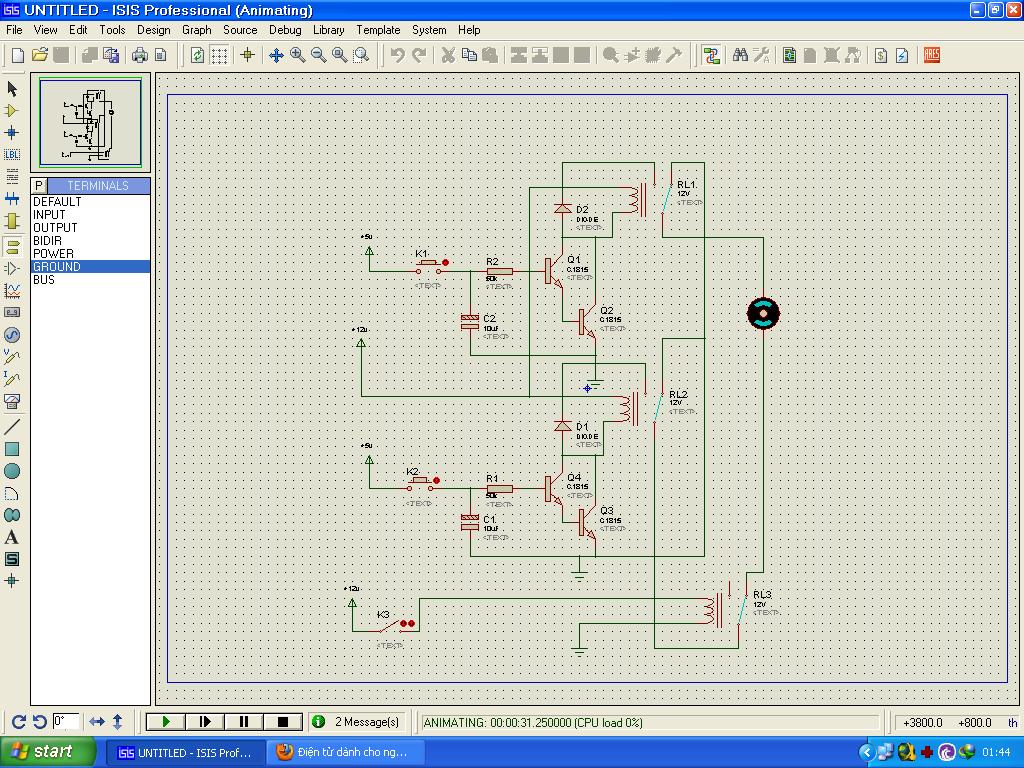1024x768 pixels.
Task: Select the 2D Circle drawing tool
Action: coord(12,472)
